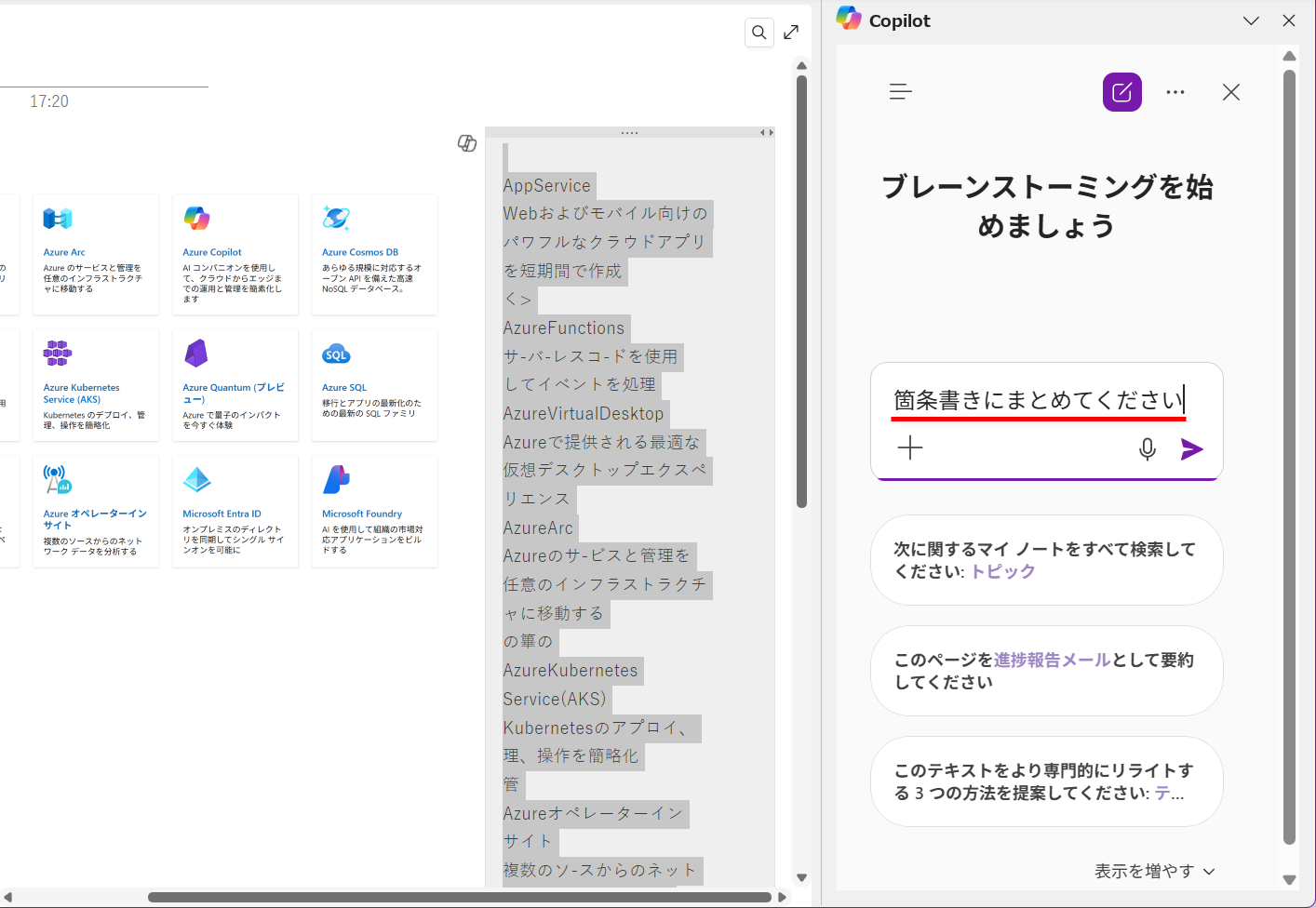Open search with the magnifier icon
Screen dimensions: 1316x908
pos(759,32)
